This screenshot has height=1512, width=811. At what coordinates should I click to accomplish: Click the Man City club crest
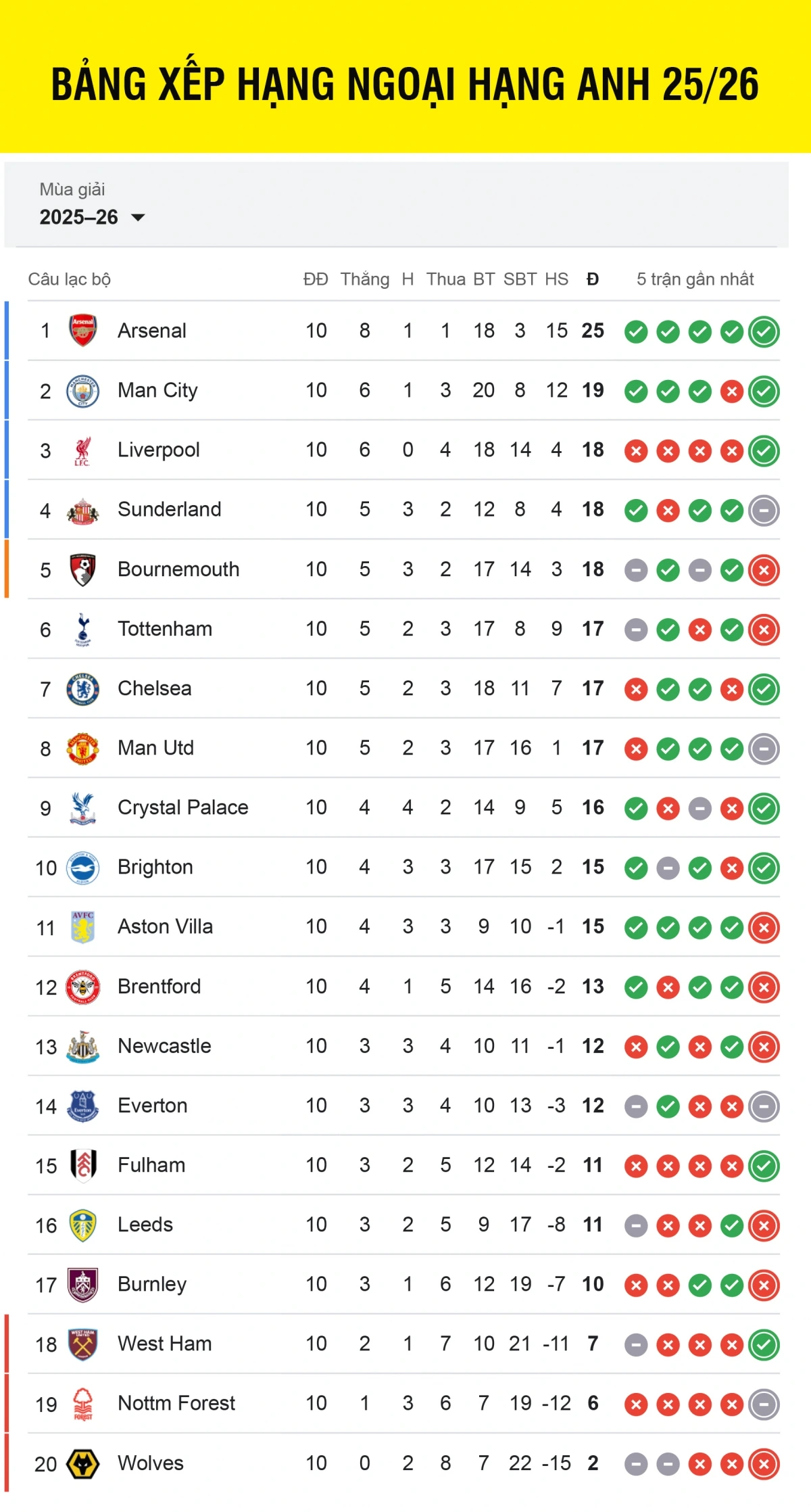click(83, 391)
